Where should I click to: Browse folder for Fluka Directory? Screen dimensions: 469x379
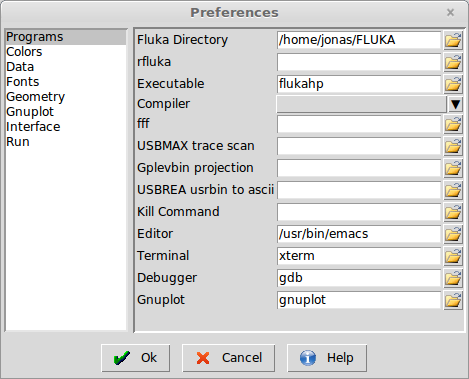453,40
